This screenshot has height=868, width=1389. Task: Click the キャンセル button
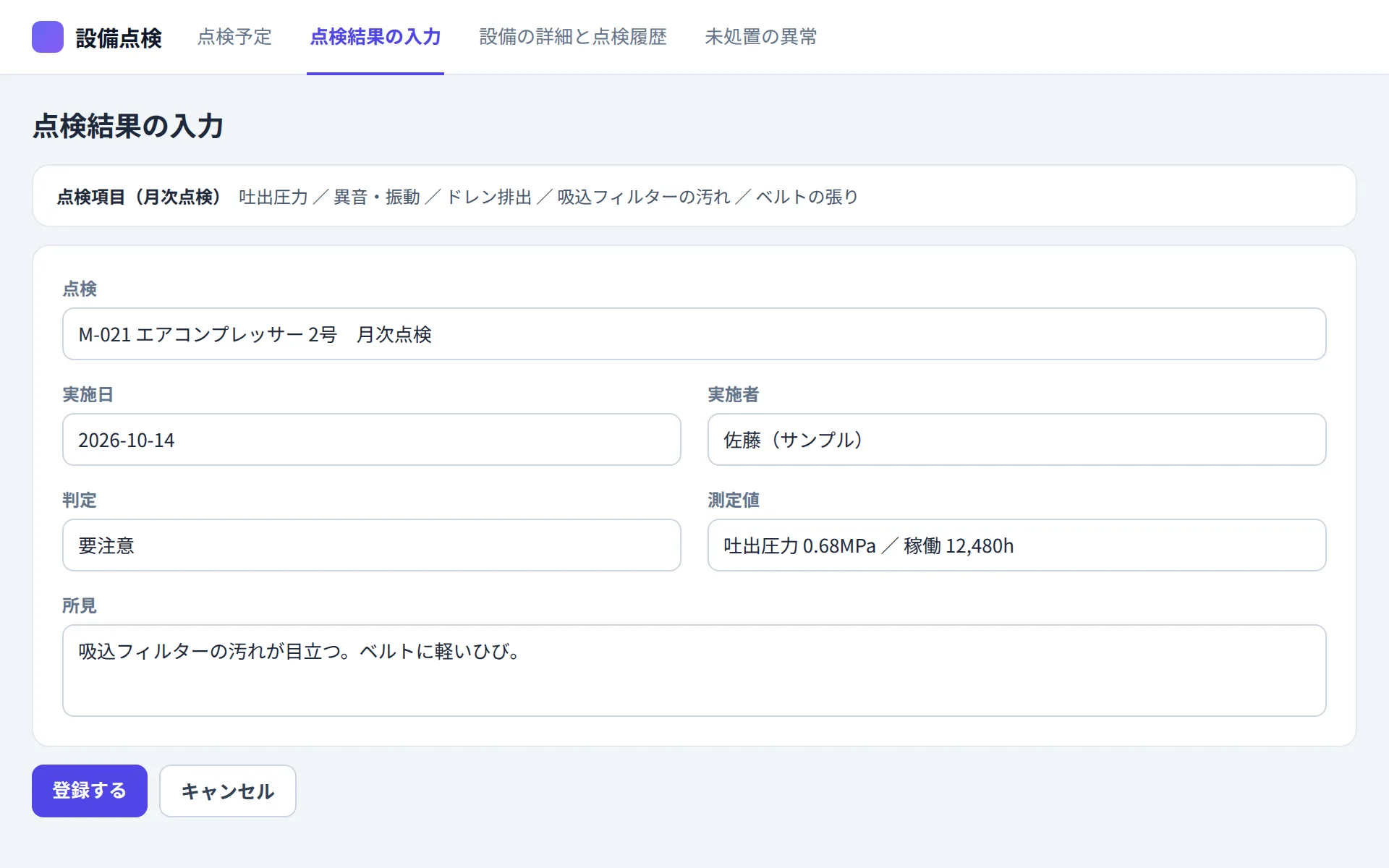coord(228,791)
